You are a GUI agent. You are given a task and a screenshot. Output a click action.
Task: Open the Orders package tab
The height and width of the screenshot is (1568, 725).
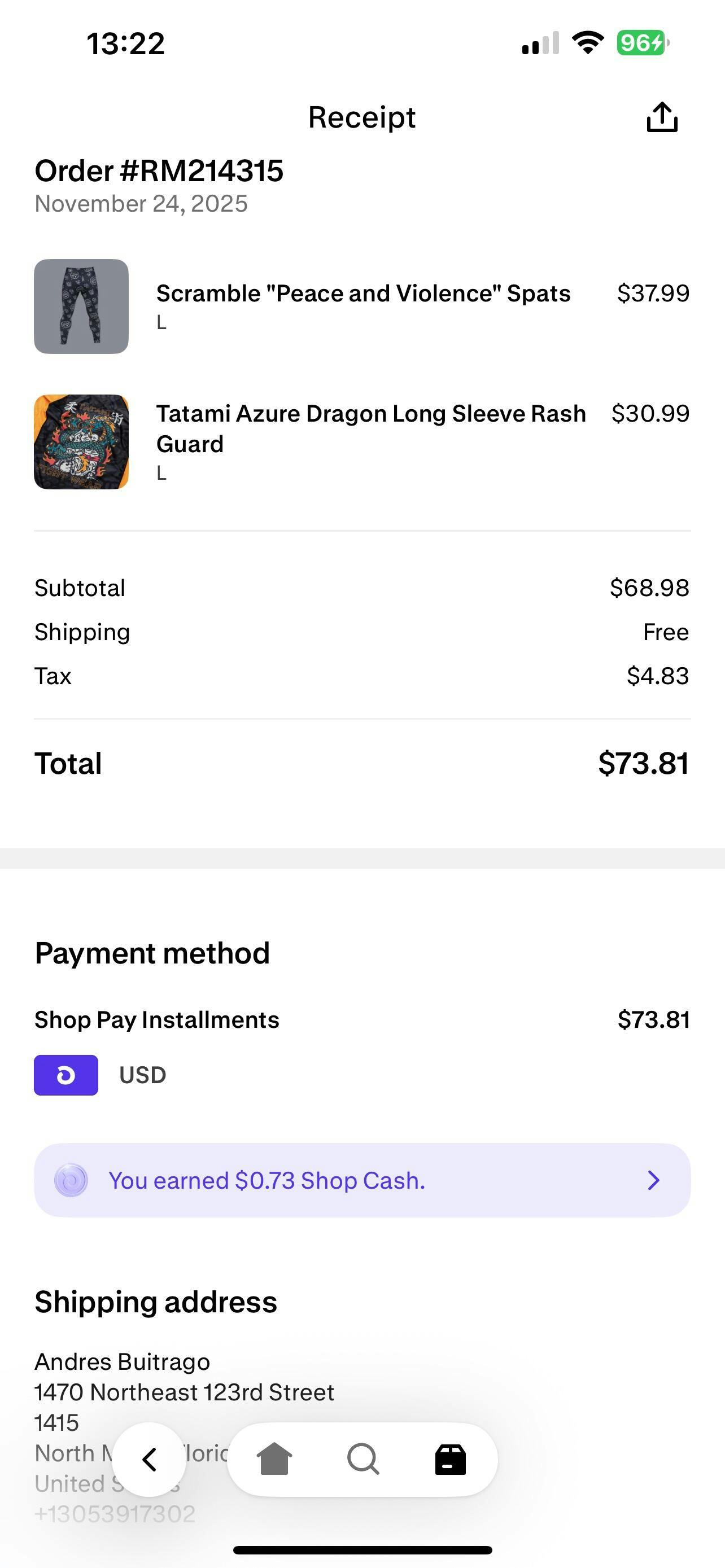click(x=451, y=1459)
